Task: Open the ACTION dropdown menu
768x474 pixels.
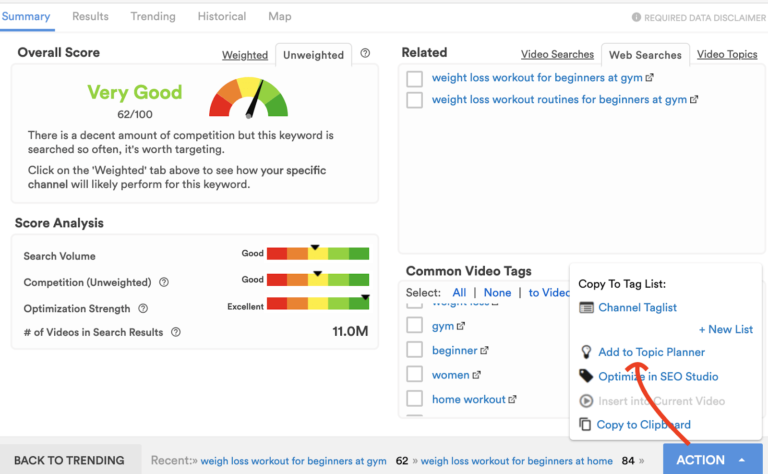Action: pyautogui.click(x=711, y=459)
